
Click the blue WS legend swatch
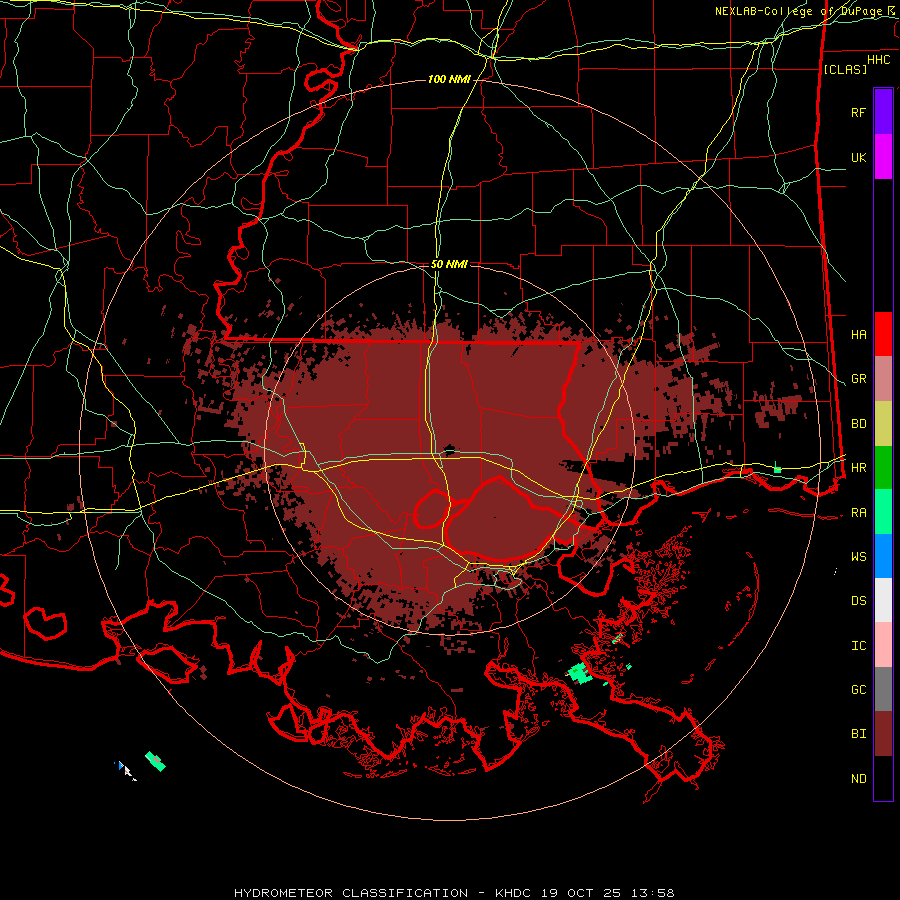[x=883, y=556]
